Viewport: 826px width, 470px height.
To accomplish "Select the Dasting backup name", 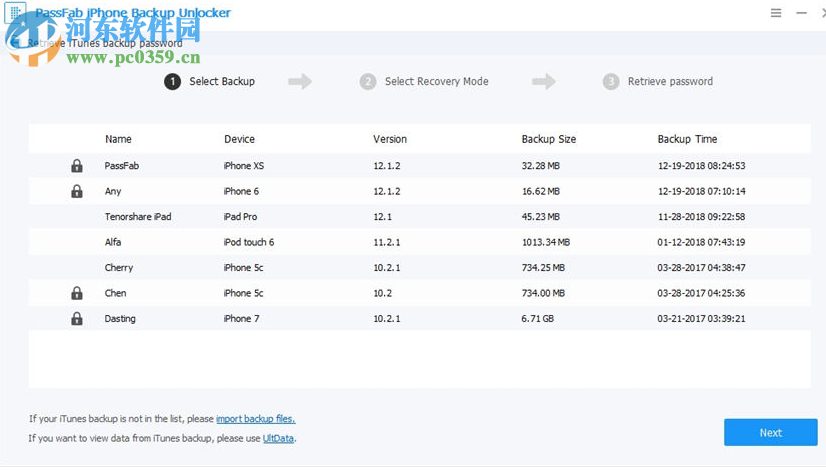I will click(x=120, y=319).
